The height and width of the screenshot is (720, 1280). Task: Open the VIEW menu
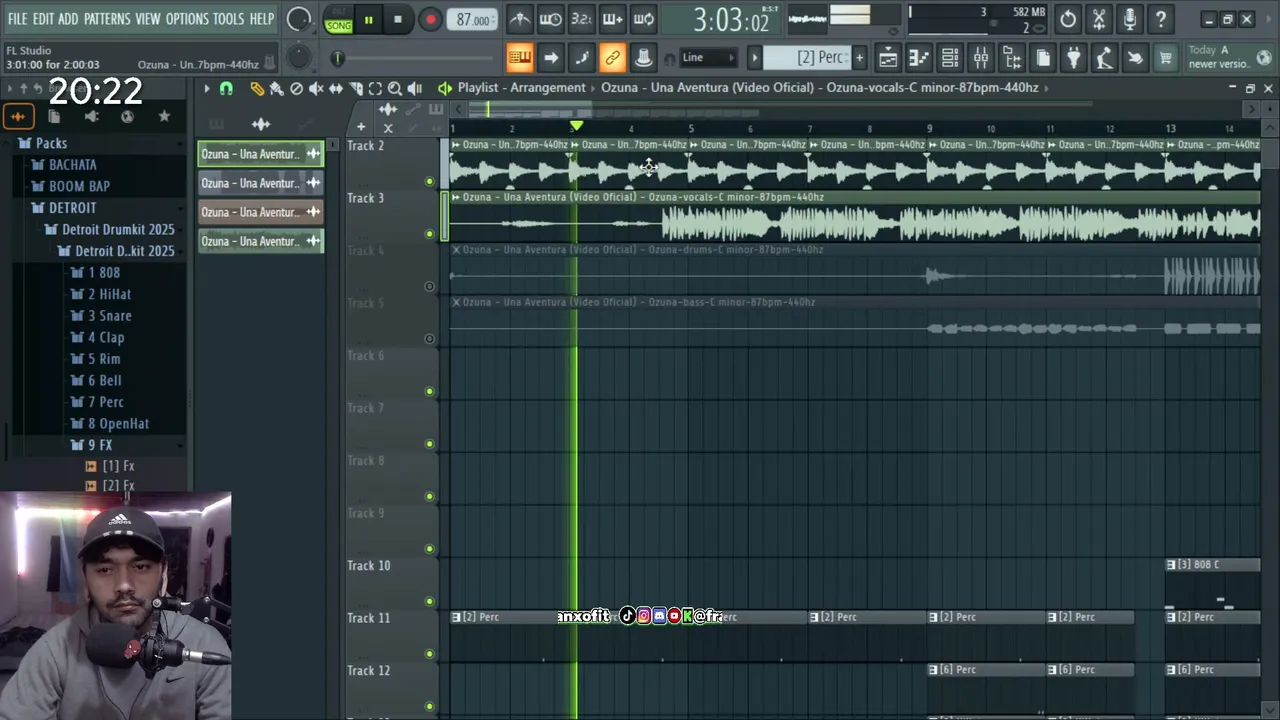tap(148, 19)
